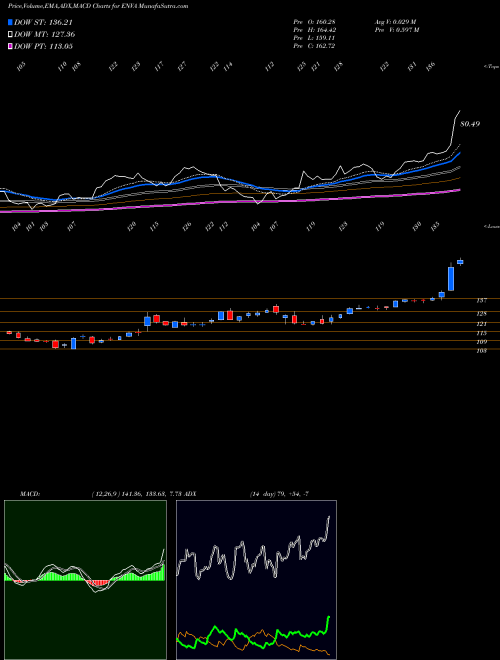Click the blue DOW ST legend swatch
The image size is (500, 660).
click(10, 22)
